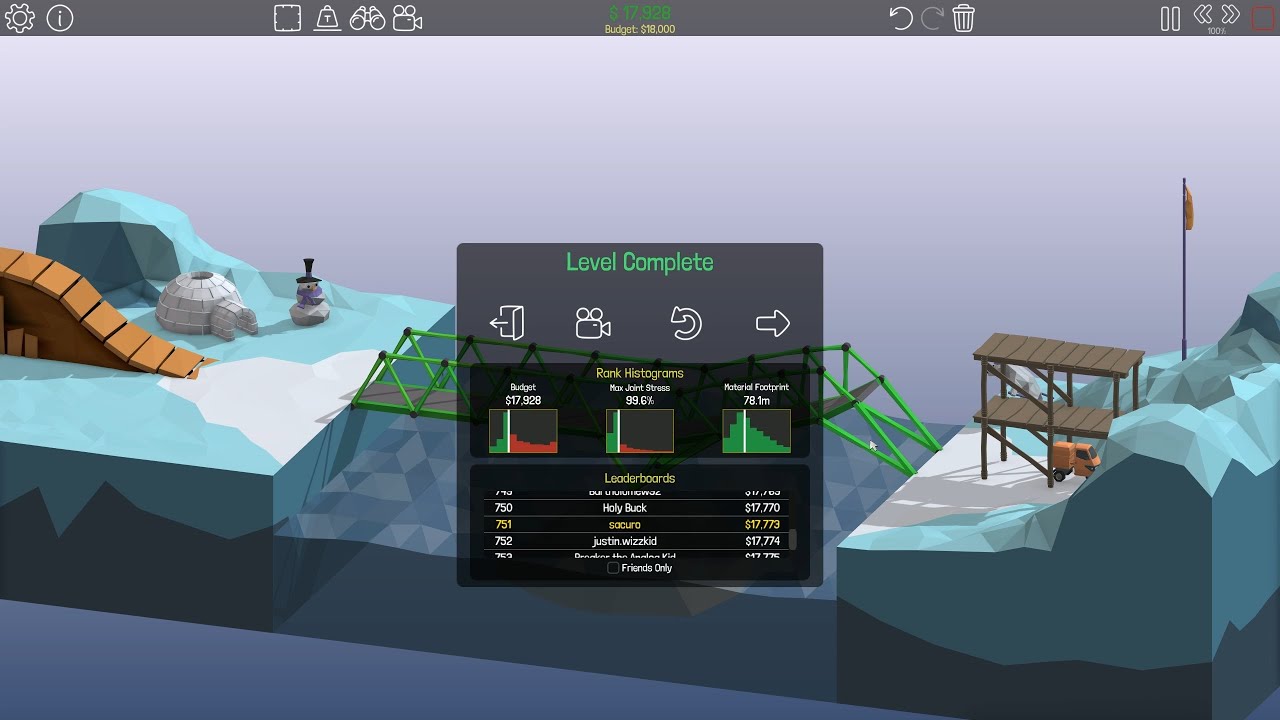Go to next level arrow
The height and width of the screenshot is (720, 1280).
tap(772, 323)
